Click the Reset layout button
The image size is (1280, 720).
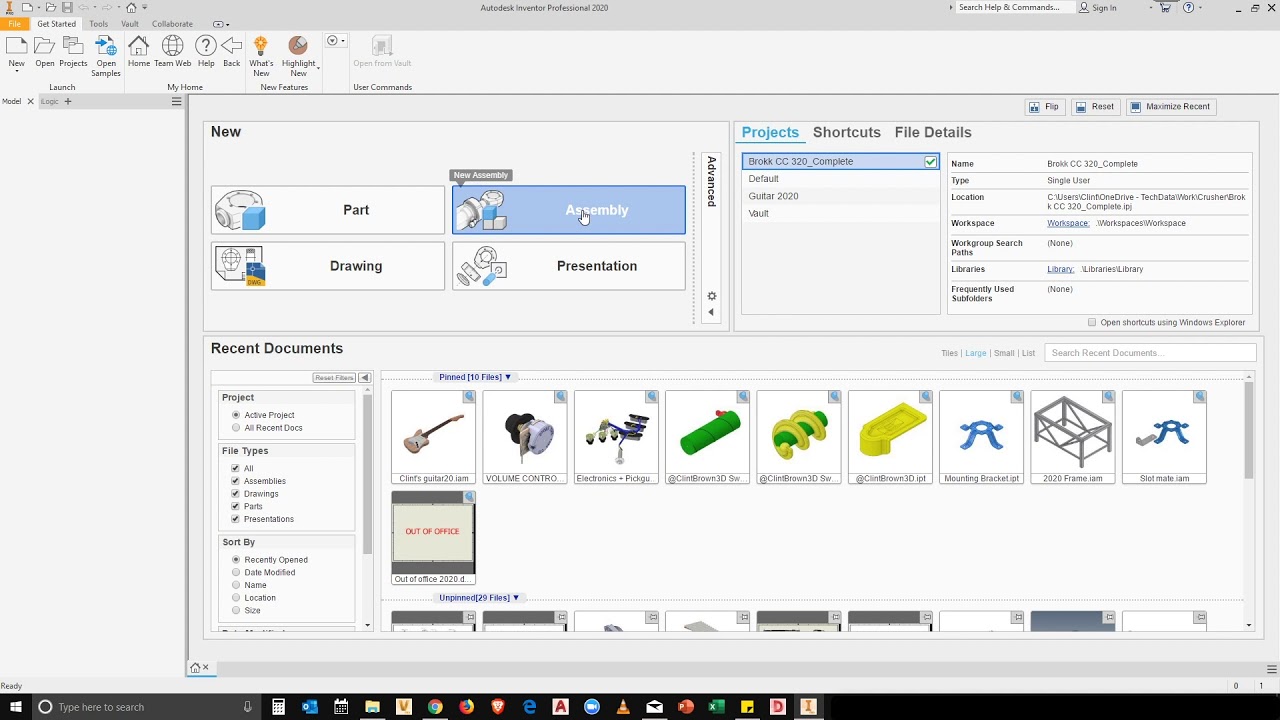pyautogui.click(x=1095, y=107)
